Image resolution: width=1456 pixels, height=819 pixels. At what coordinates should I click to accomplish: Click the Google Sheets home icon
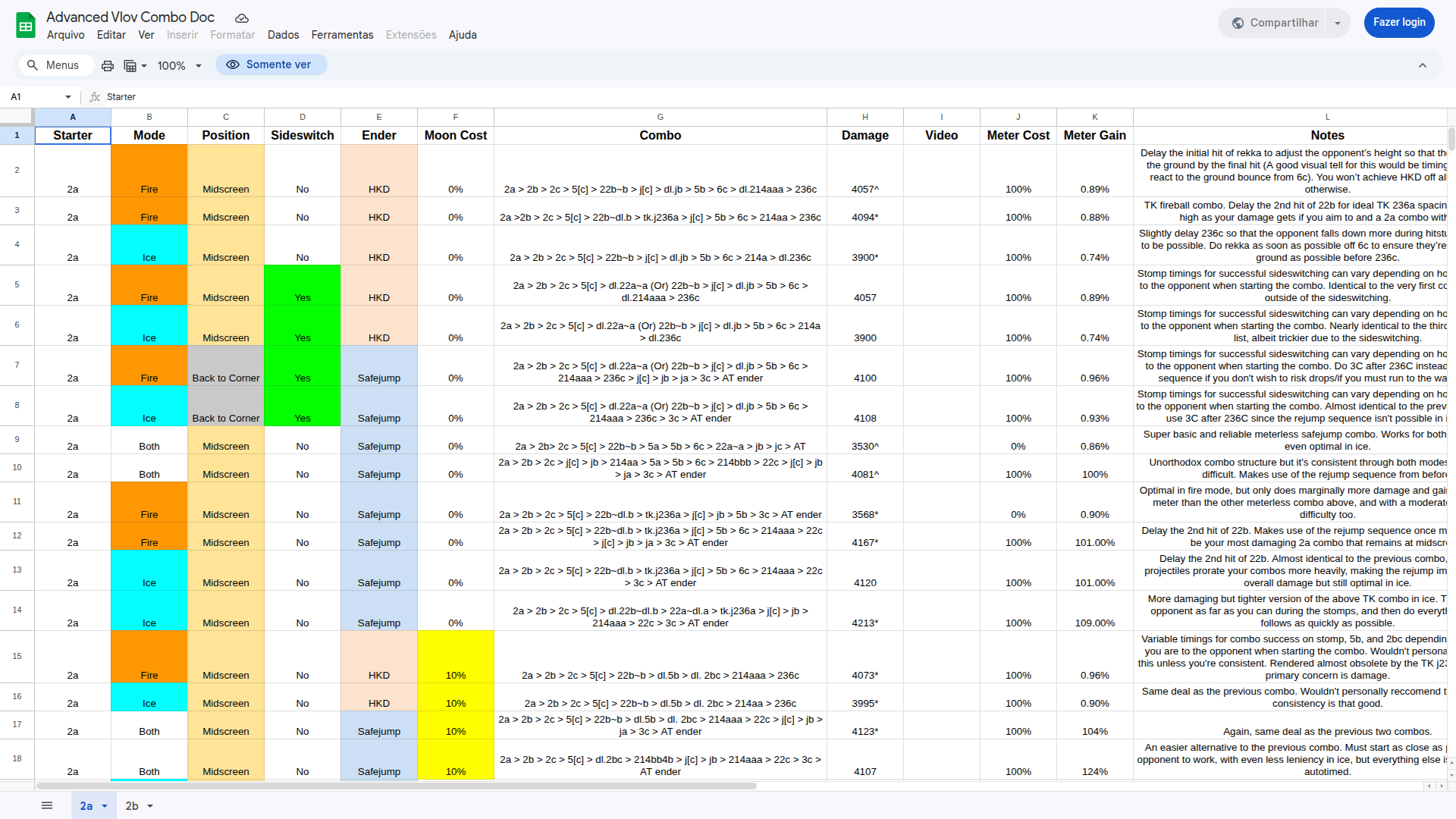(26, 25)
